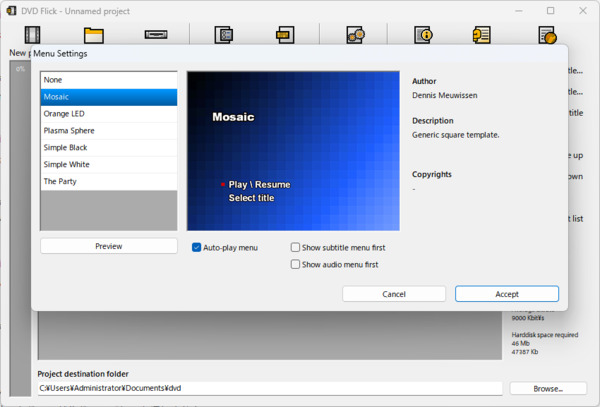Select the None menu template
This screenshot has width=600, height=407.
coord(108,79)
